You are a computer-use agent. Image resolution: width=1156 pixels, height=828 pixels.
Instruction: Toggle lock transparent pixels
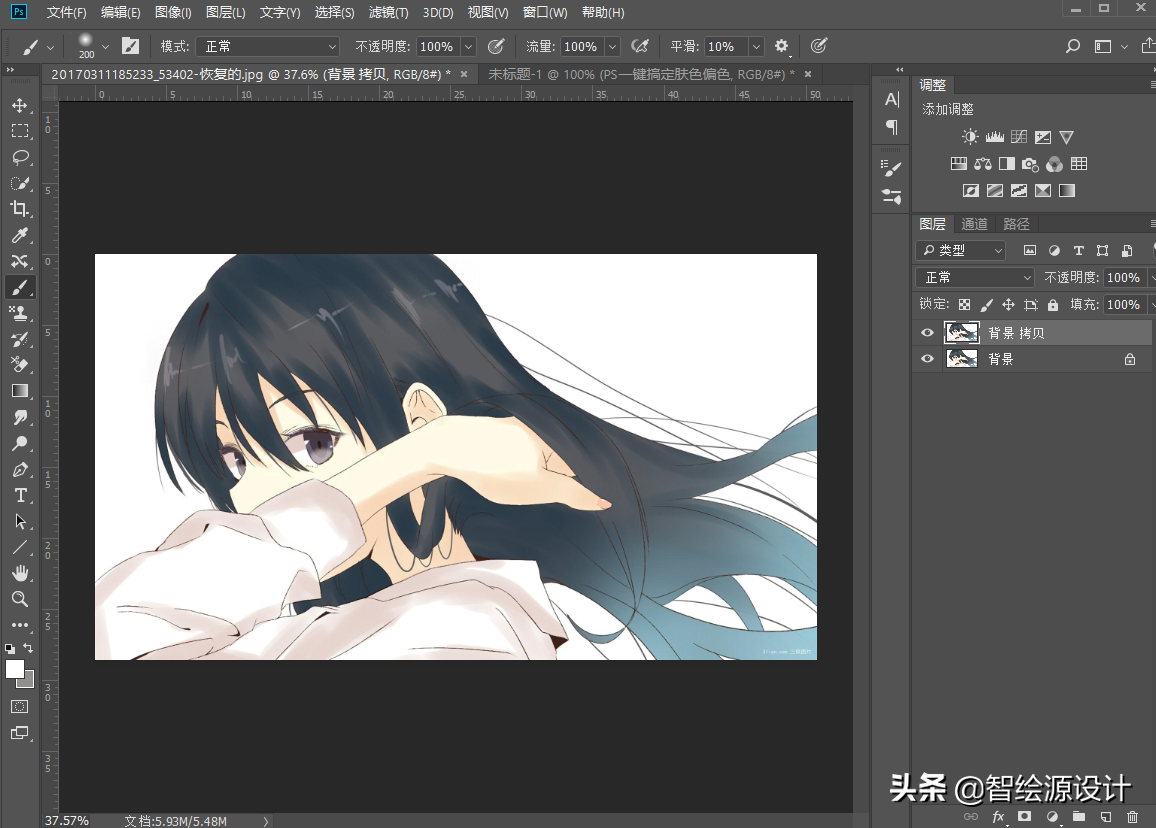pyautogui.click(x=964, y=305)
